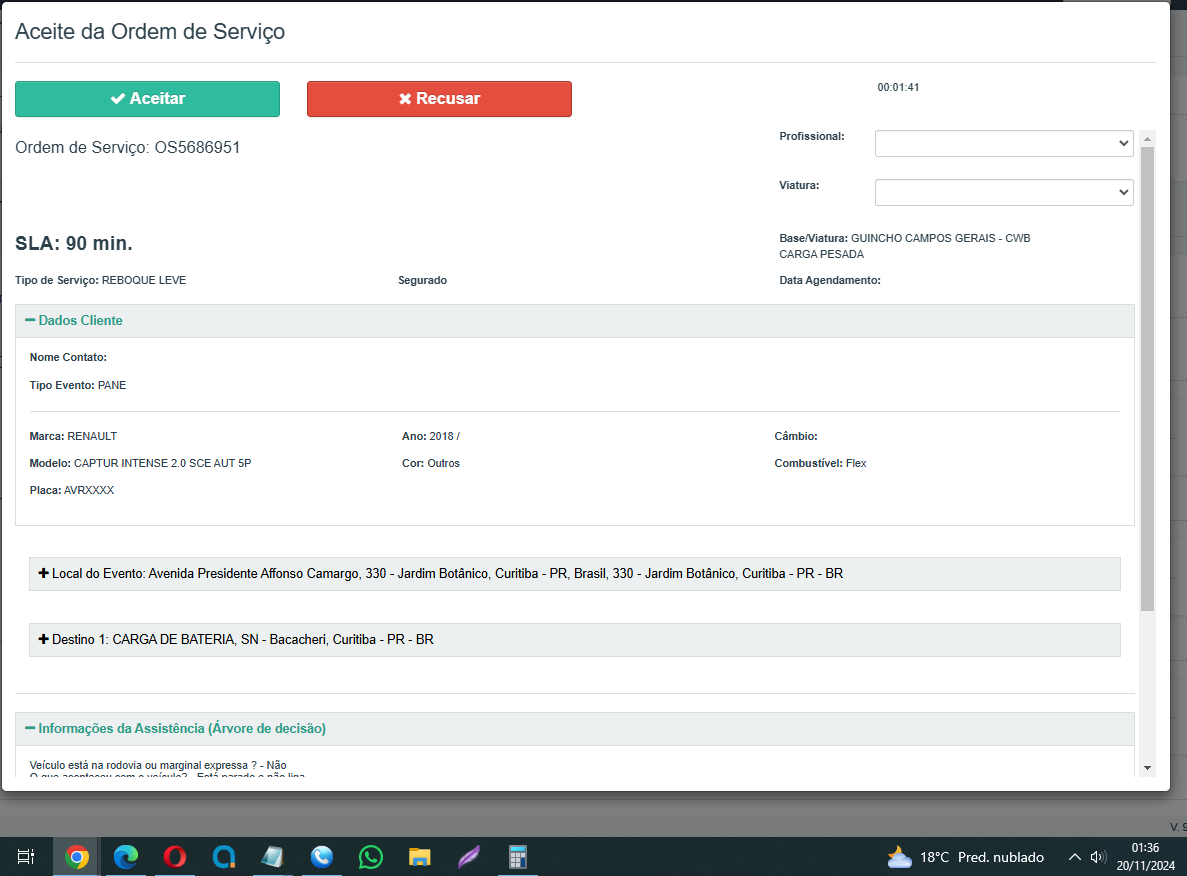This screenshot has width=1187, height=876.
Task: Click the scrollbar up arrow
Action: tap(1148, 139)
